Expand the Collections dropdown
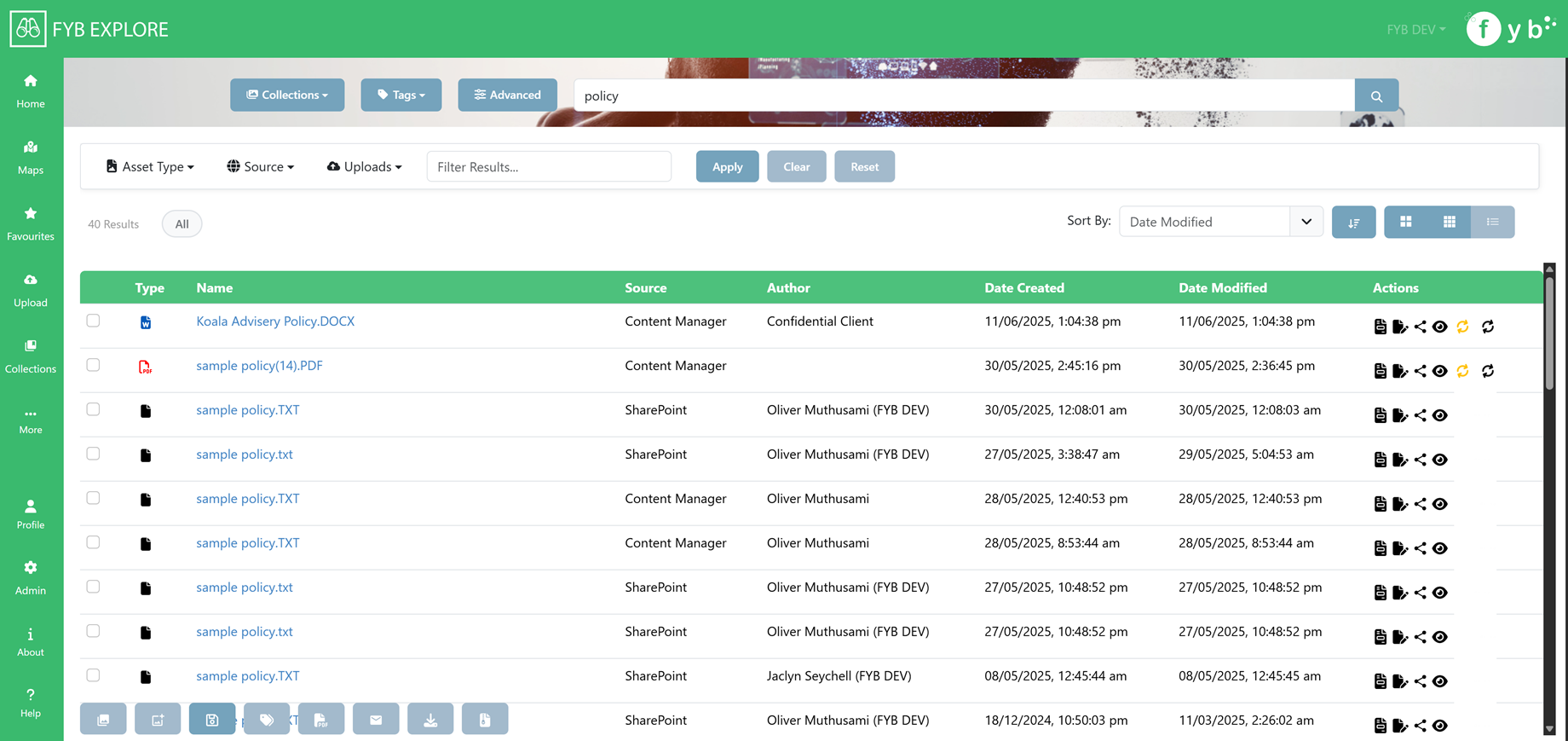The height and width of the screenshot is (741, 1568). click(x=287, y=95)
